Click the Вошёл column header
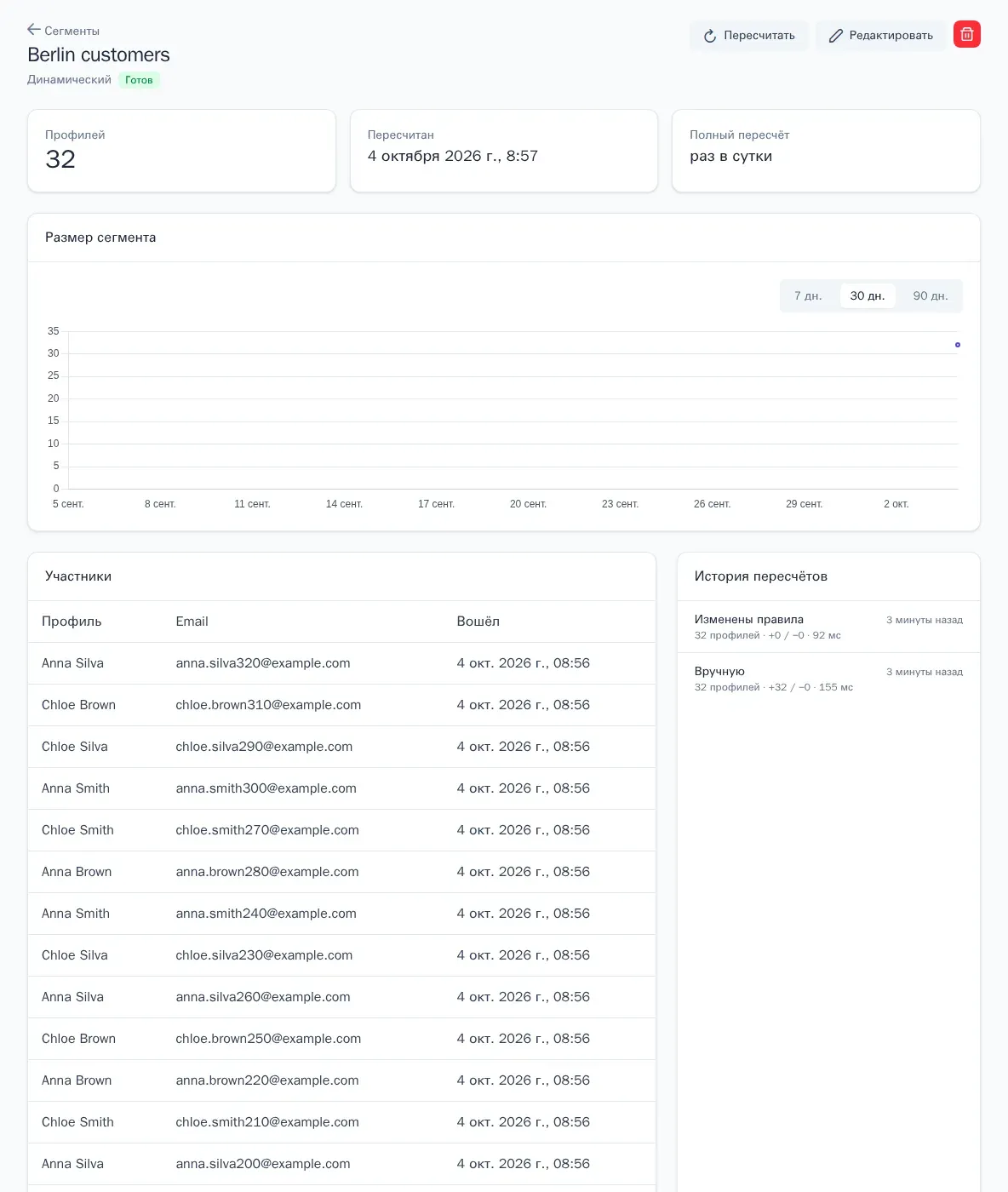Screen dimensions: 1008x1192 point(478,622)
